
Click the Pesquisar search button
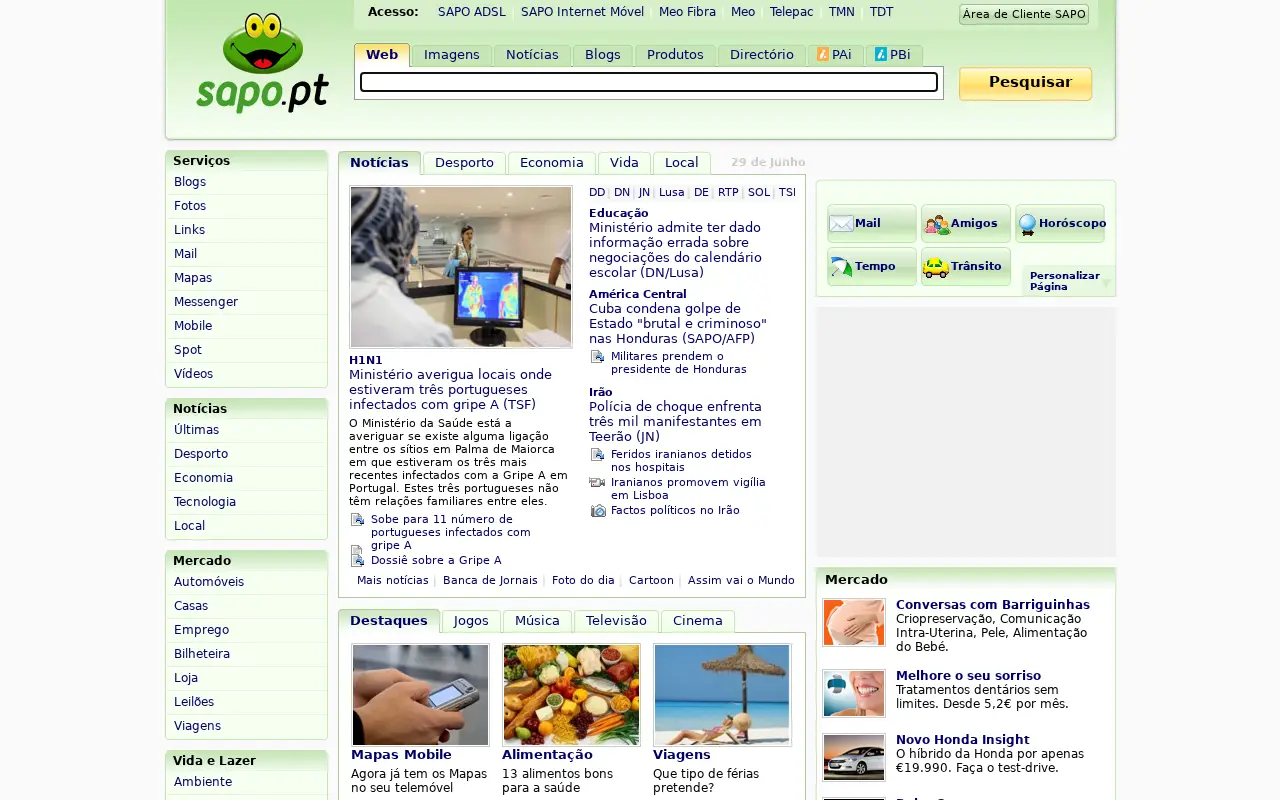pyautogui.click(x=1025, y=83)
